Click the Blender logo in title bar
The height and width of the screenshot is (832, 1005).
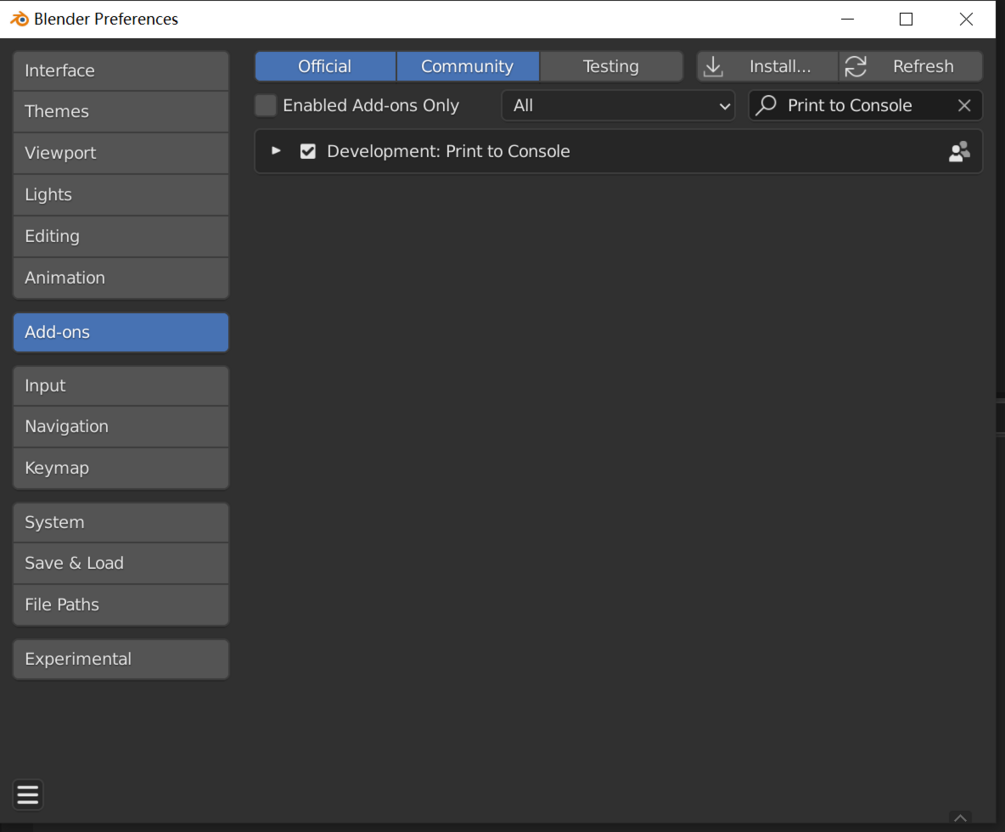19,19
